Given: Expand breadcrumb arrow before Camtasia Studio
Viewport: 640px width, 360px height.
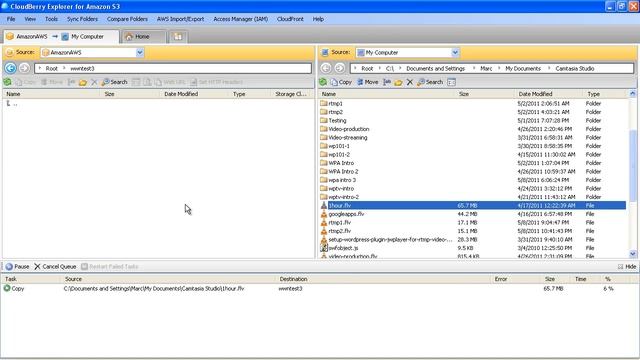Looking at the screenshot, I should click(549, 68).
